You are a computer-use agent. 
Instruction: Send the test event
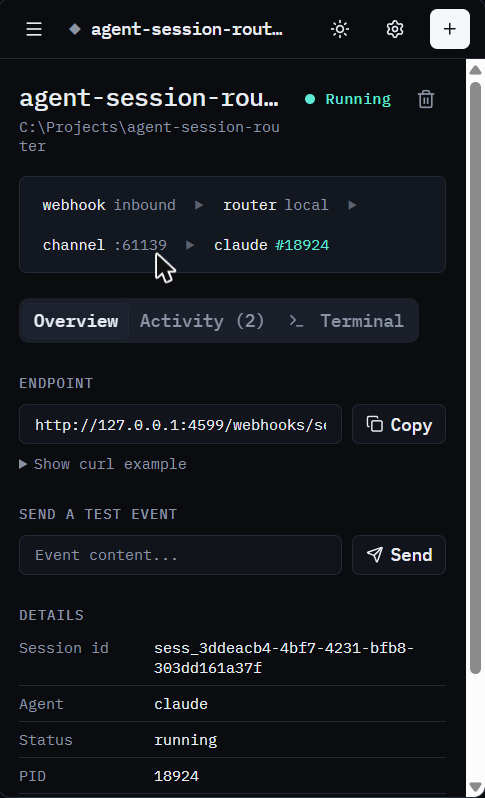(399, 555)
